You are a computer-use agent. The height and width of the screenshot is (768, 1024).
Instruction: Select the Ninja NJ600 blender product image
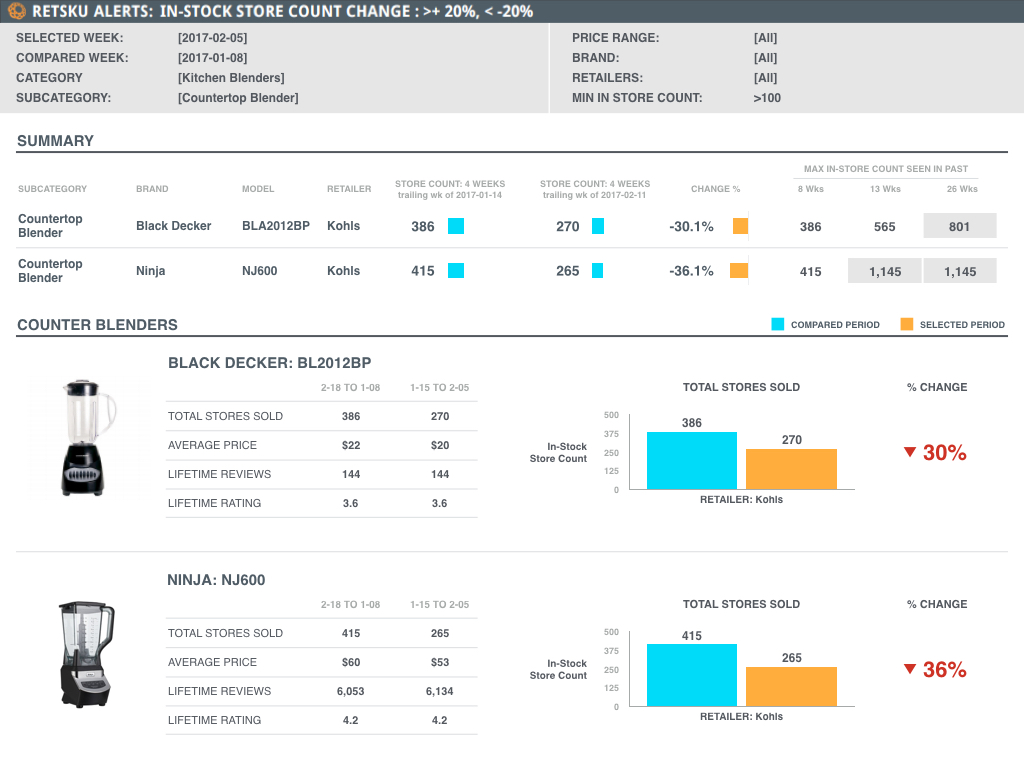coord(86,654)
